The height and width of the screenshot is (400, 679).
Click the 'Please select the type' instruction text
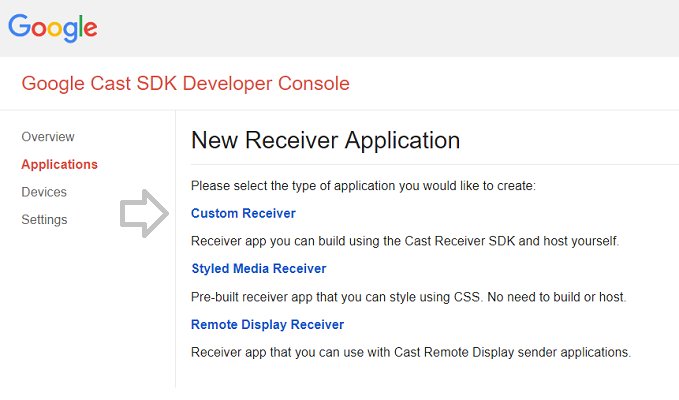coord(363,186)
